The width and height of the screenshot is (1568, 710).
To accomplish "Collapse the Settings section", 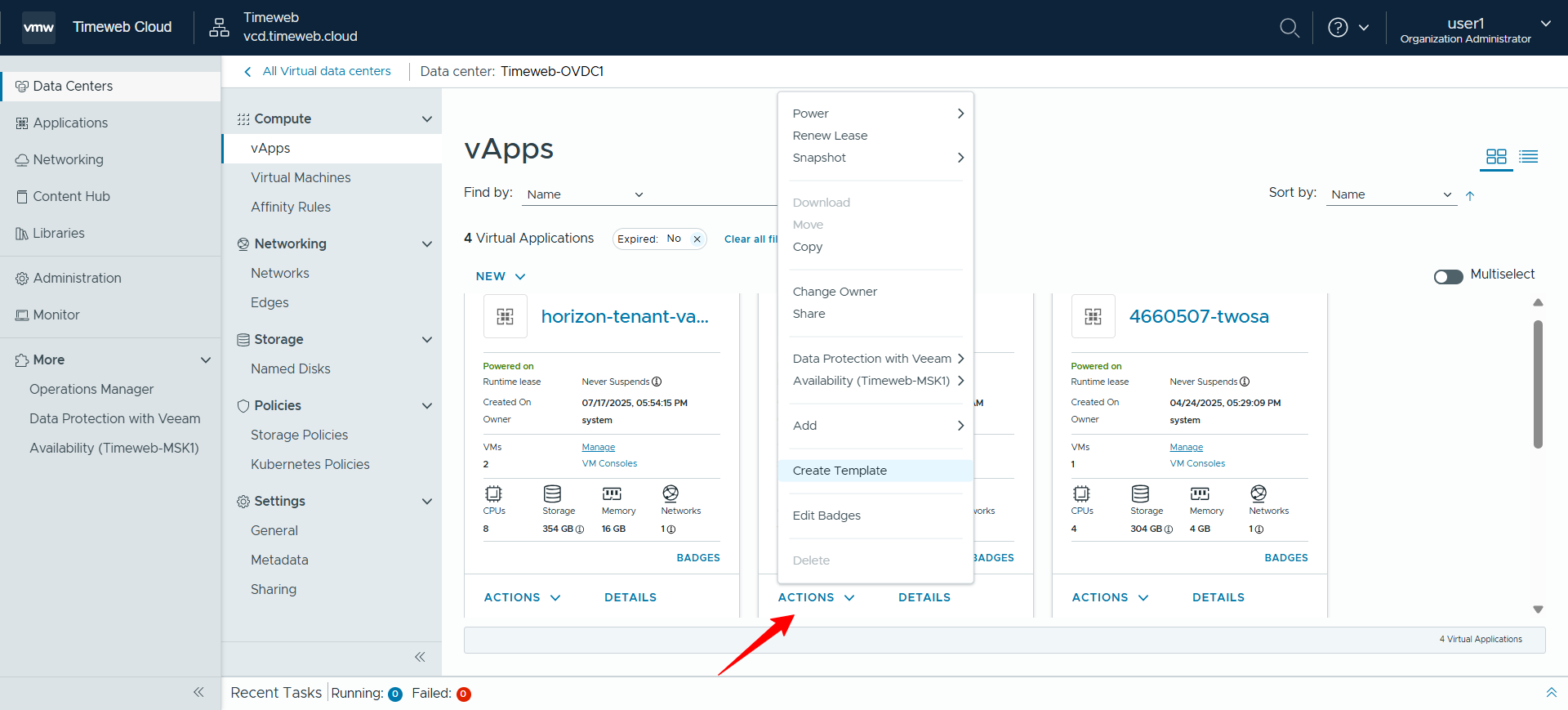I will pyautogui.click(x=426, y=502).
